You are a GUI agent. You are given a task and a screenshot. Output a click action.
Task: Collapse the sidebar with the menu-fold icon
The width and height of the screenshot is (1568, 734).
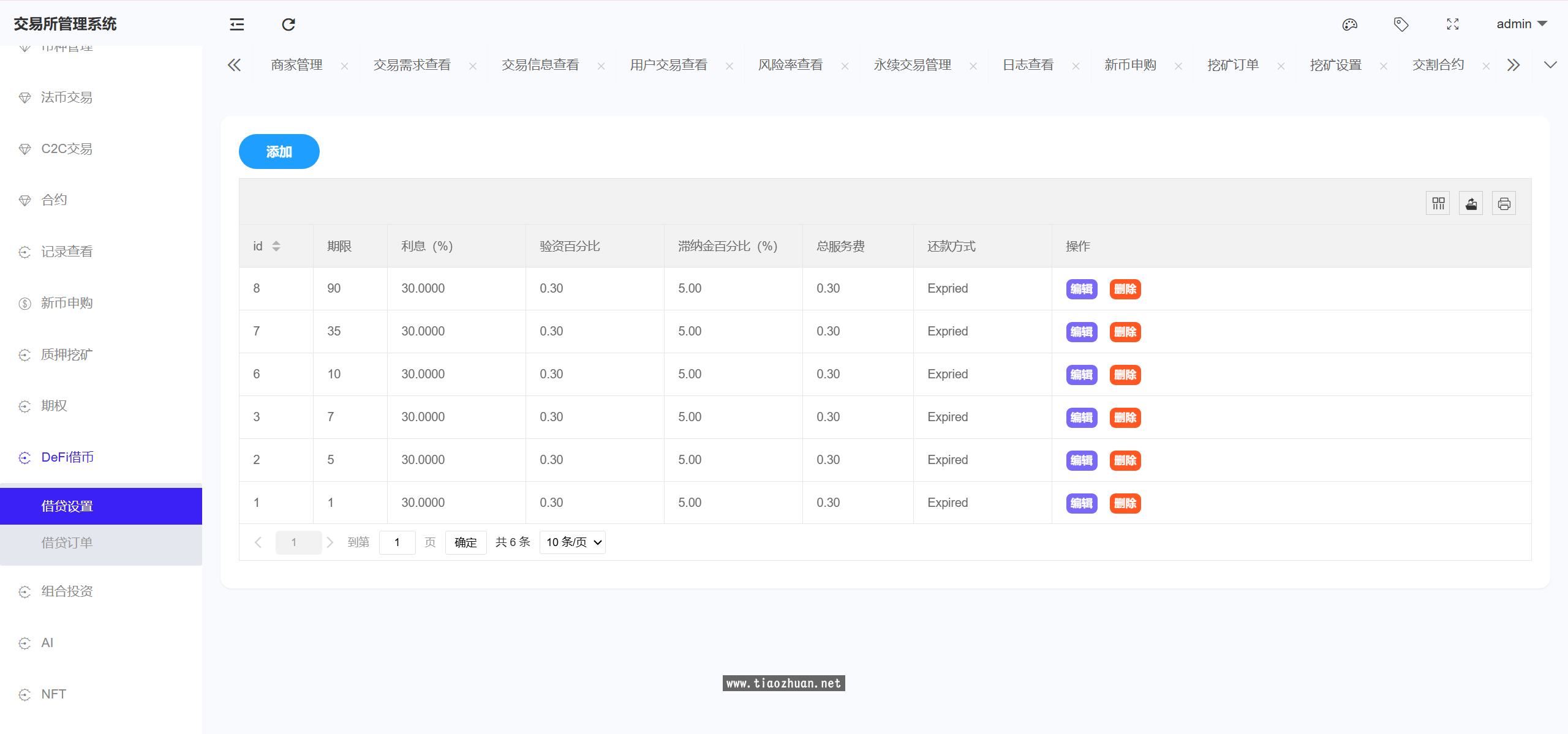pyautogui.click(x=236, y=24)
